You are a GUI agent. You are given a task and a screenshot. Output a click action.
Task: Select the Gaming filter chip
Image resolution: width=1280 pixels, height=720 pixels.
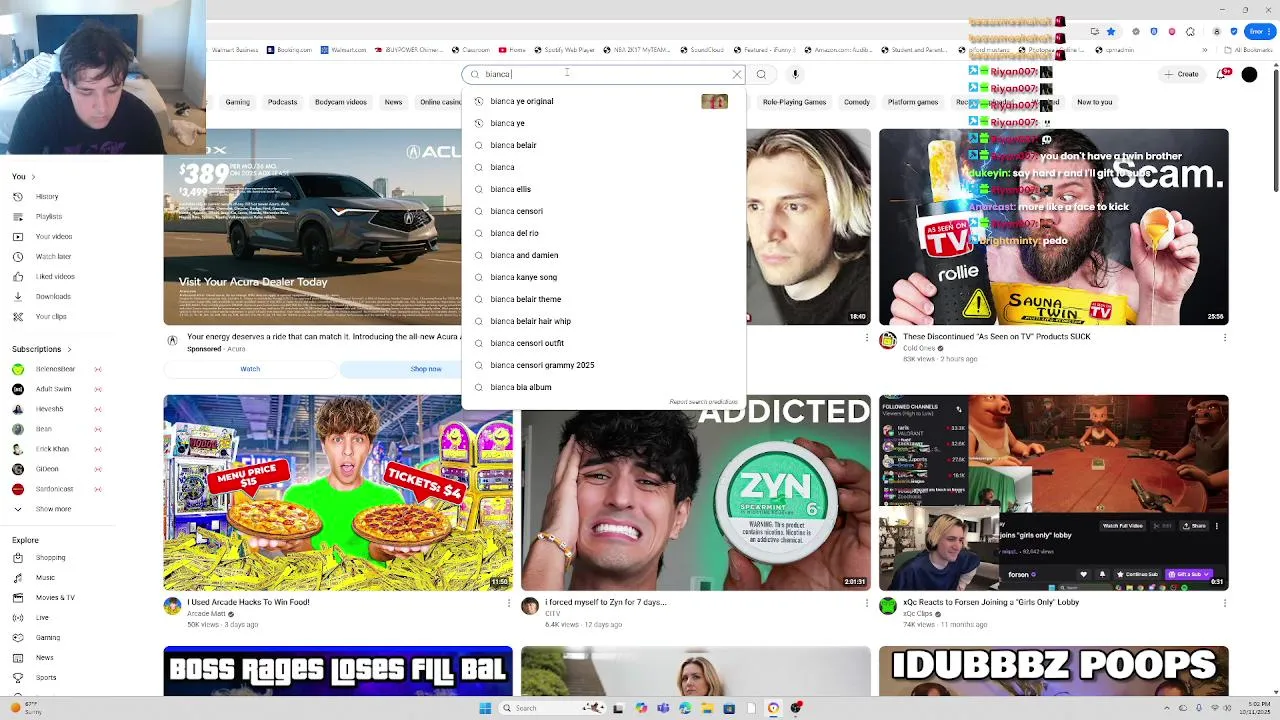pos(237,102)
